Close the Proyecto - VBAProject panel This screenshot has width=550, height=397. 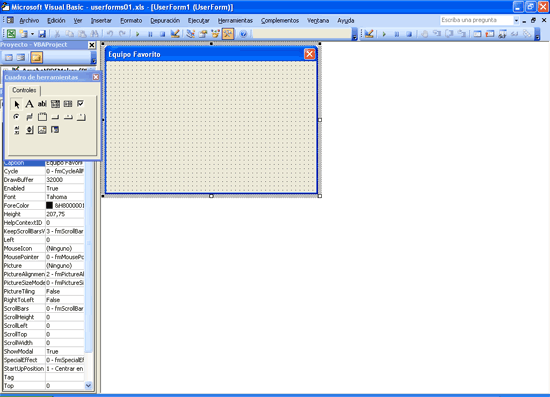(92, 45)
